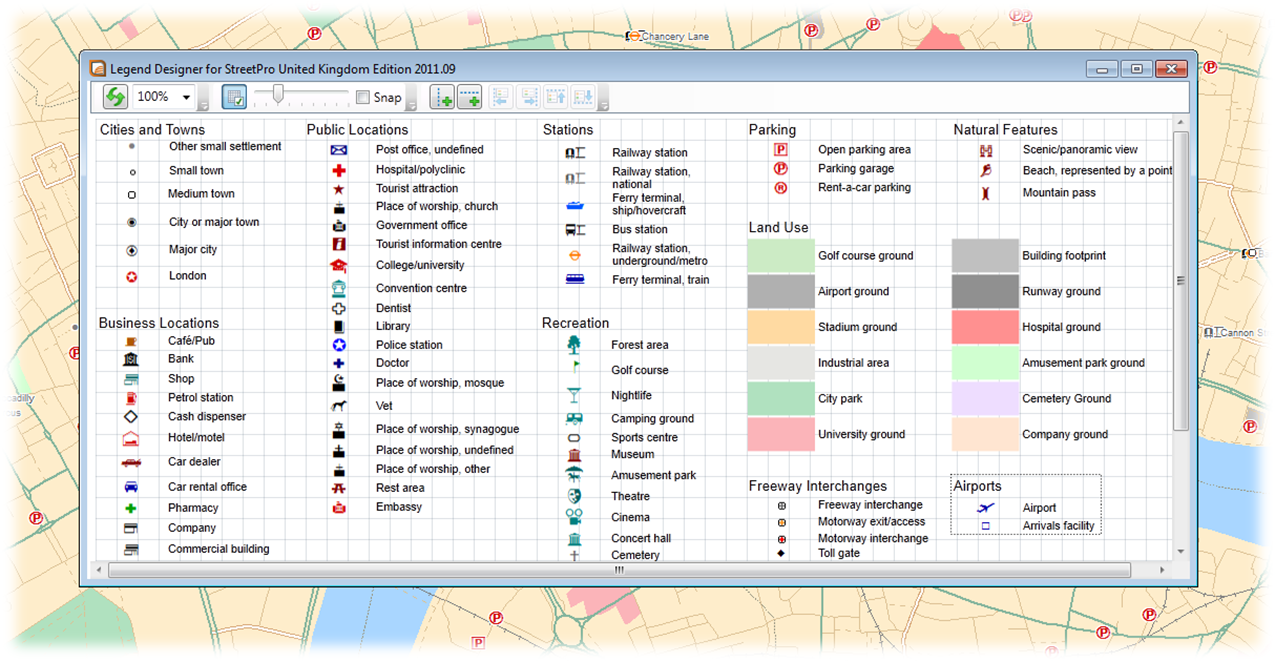Viewport: 1276px width, 663px height.
Task: Select the Police station symbol
Action: 339,345
